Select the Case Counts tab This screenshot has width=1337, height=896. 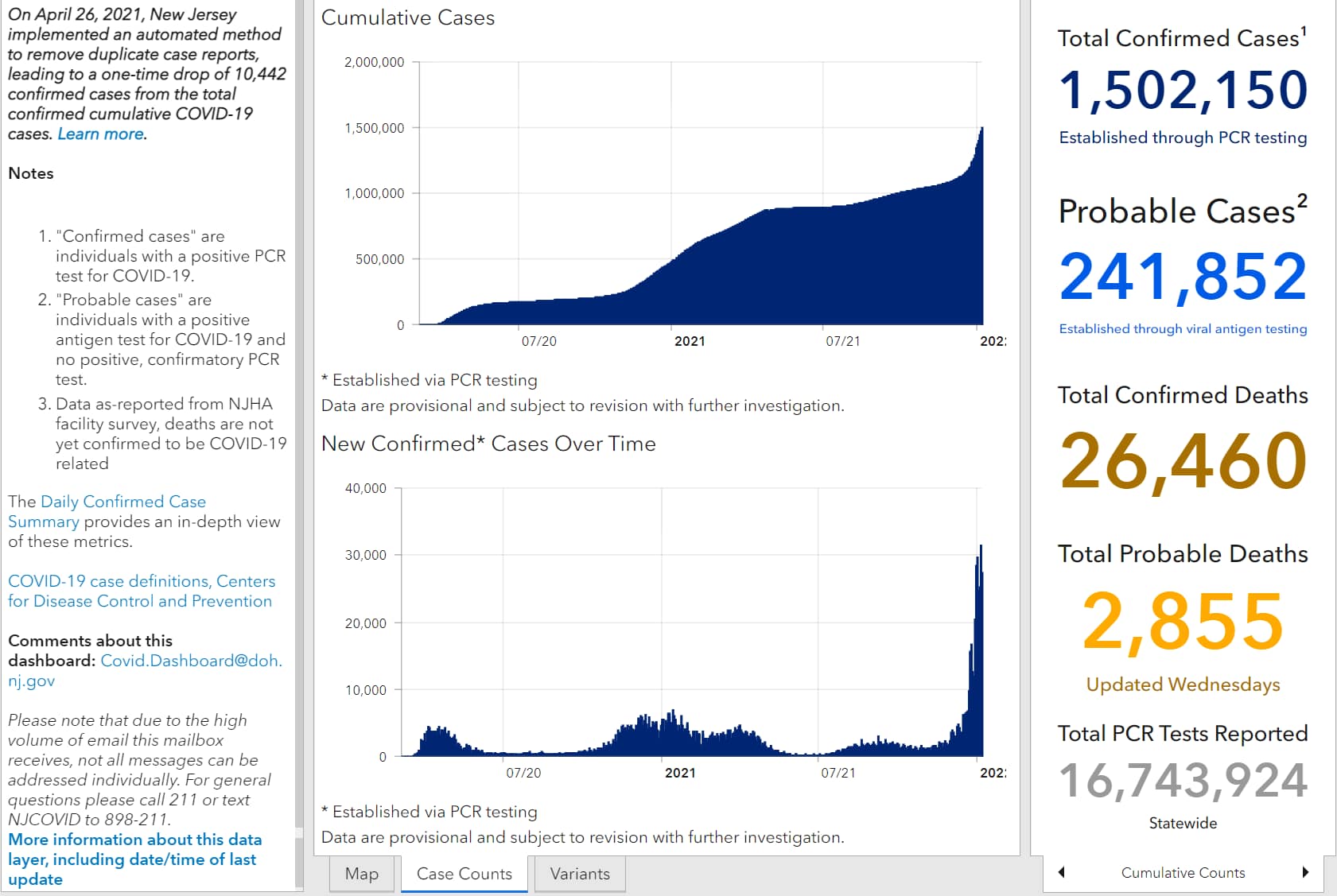464,874
